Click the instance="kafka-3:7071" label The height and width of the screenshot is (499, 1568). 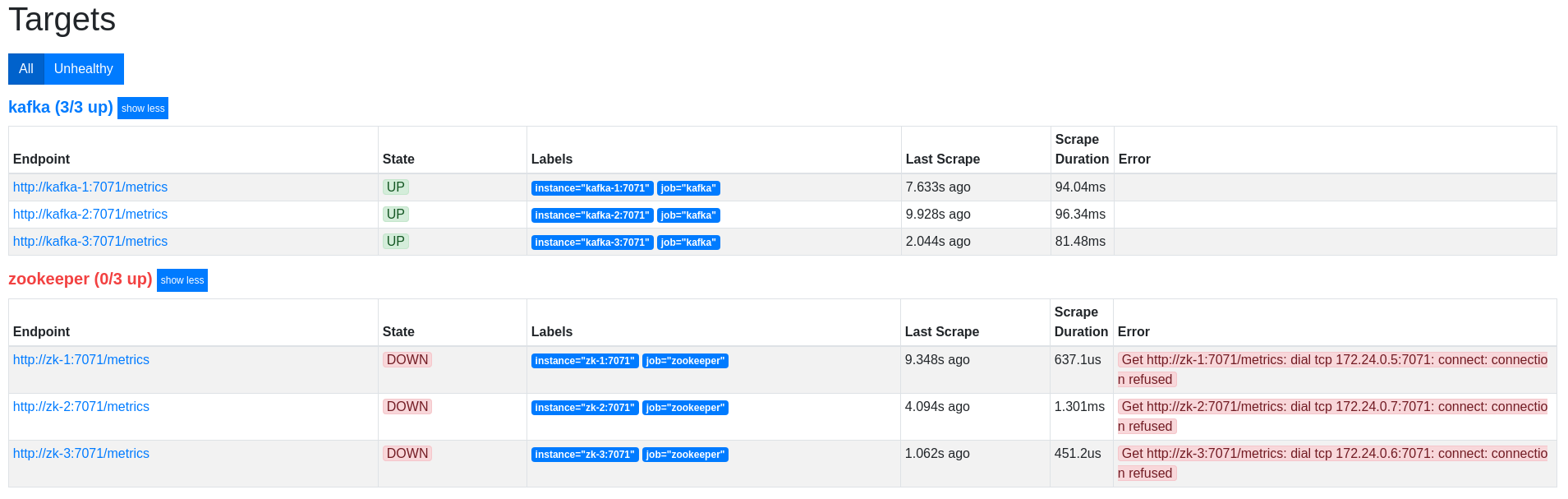pos(592,243)
